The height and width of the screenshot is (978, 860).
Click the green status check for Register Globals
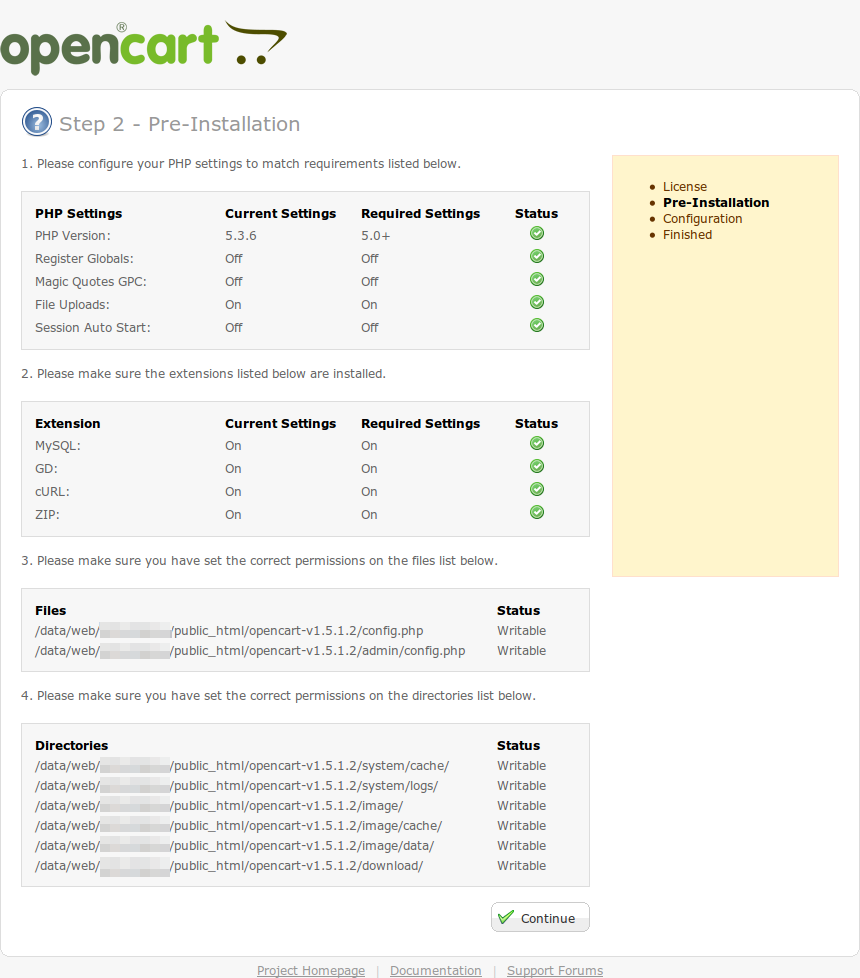tap(537, 256)
